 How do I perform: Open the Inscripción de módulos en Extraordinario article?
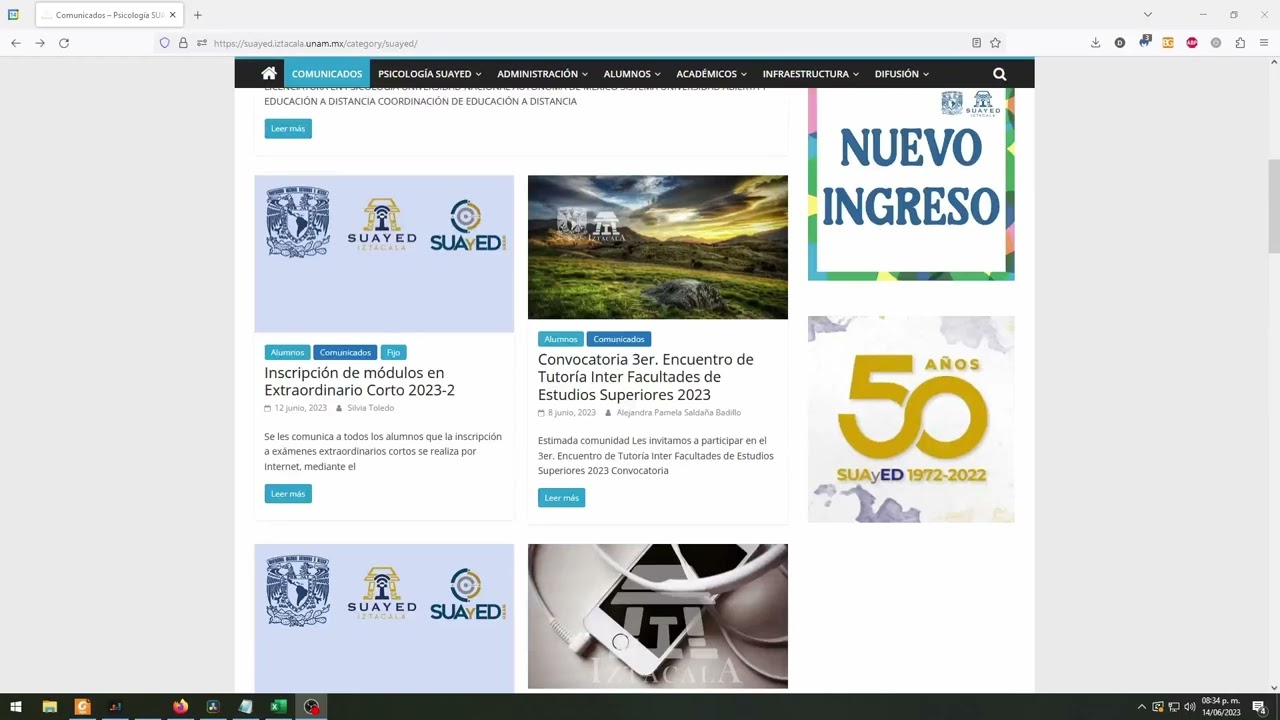tap(360, 381)
